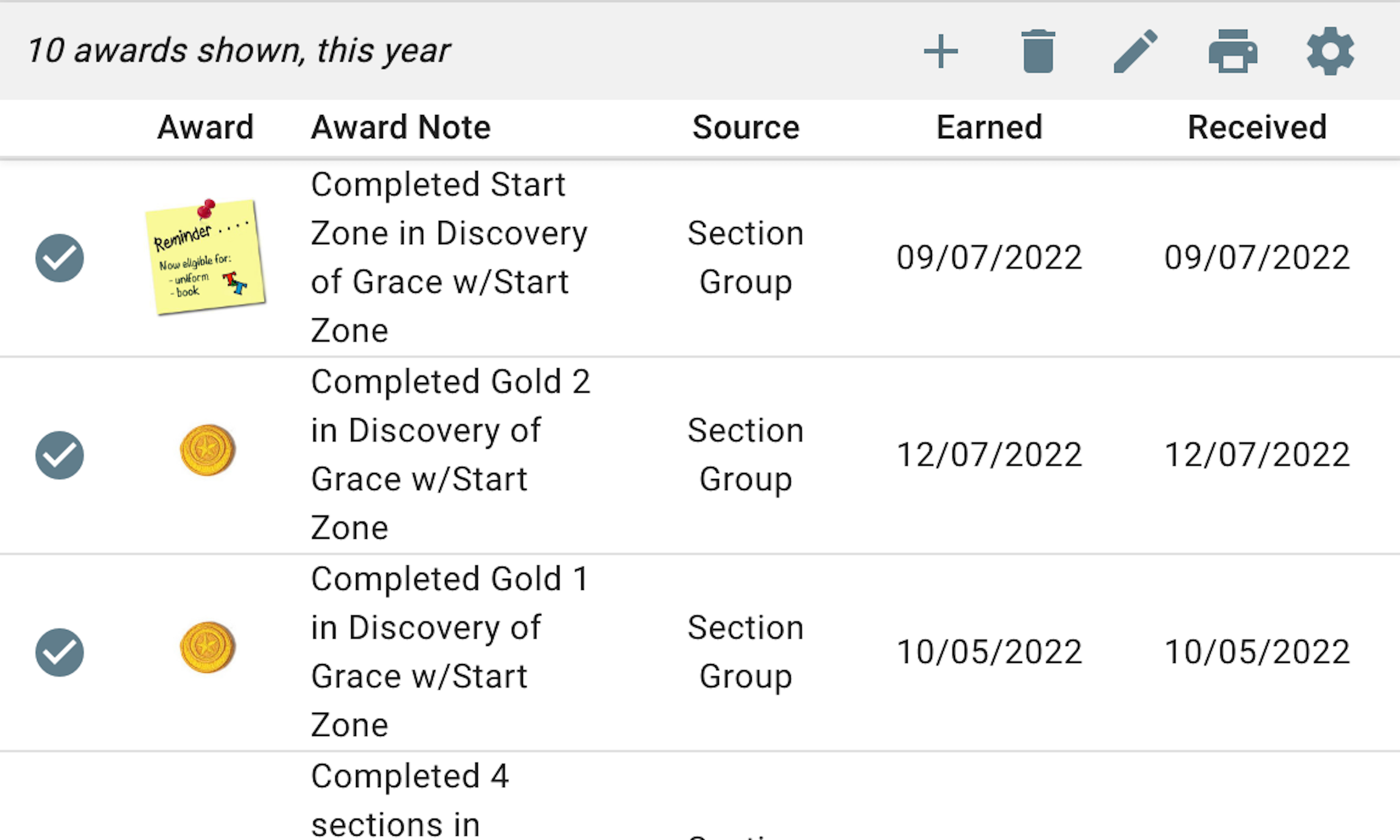Toggle the checkmark for Gold 2 award
This screenshot has height=840, width=1400.
(x=60, y=455)
